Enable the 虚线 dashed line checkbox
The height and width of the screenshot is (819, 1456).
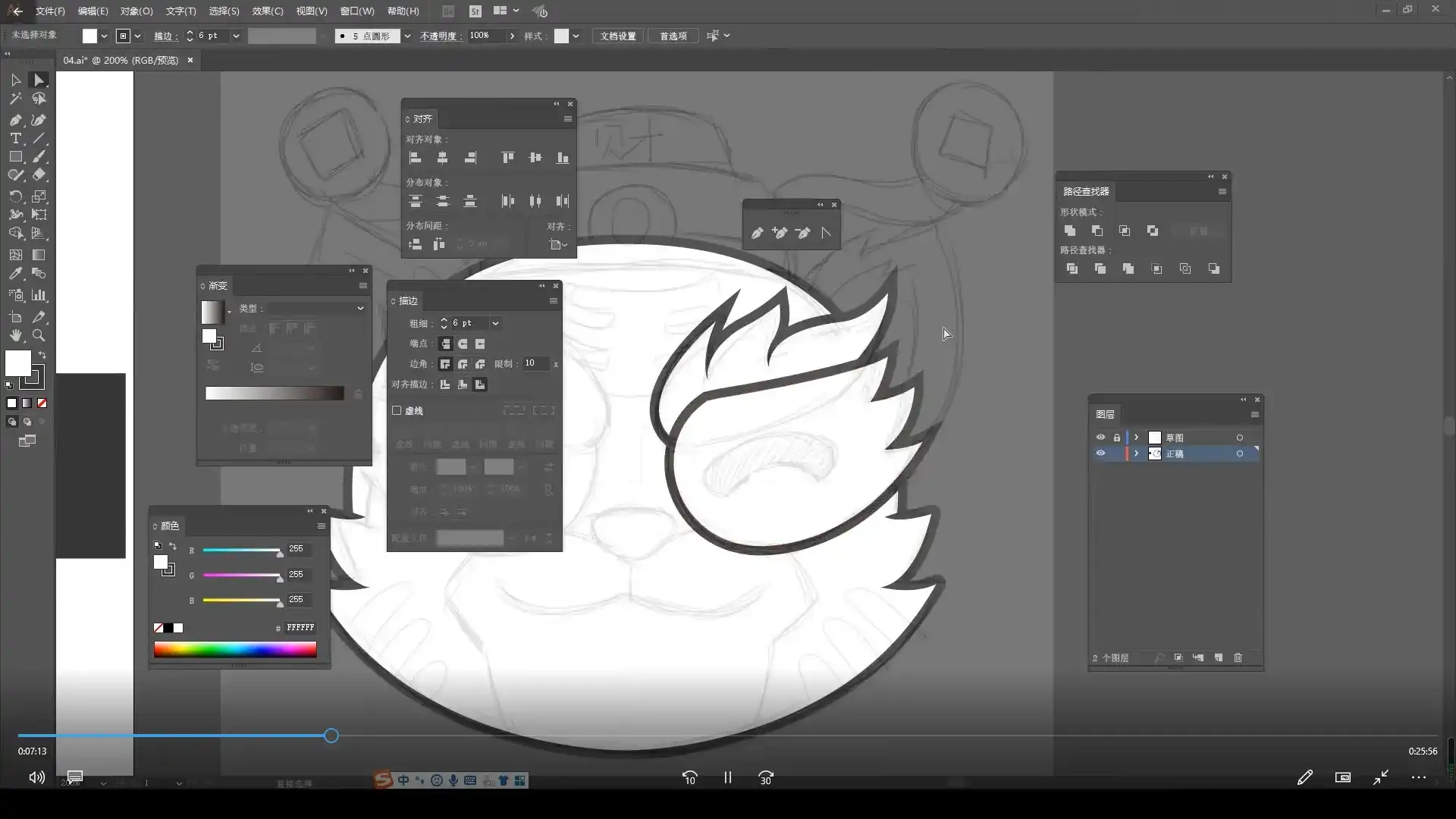397,410
